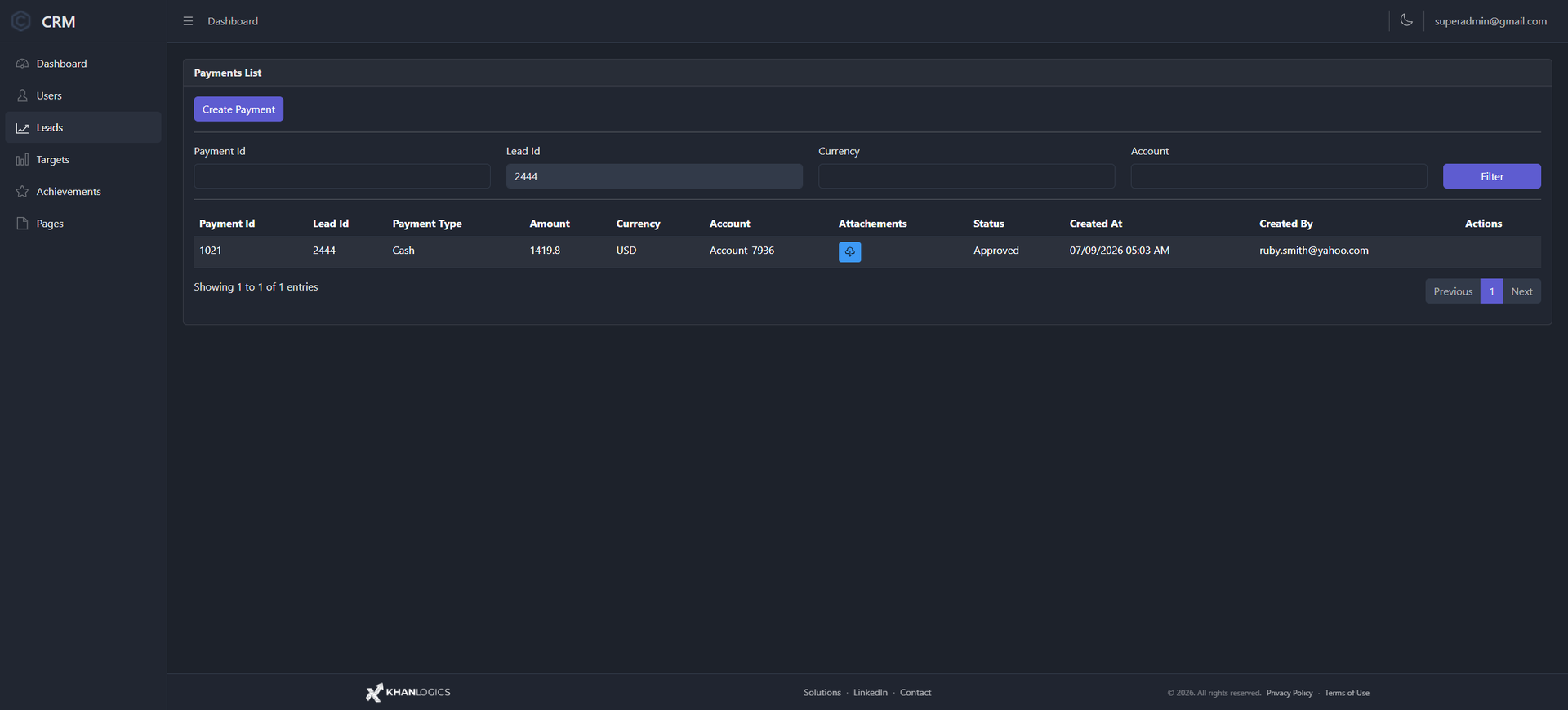Focus the Currency filter field
The image size is (1568, 710).
(967, 176)
